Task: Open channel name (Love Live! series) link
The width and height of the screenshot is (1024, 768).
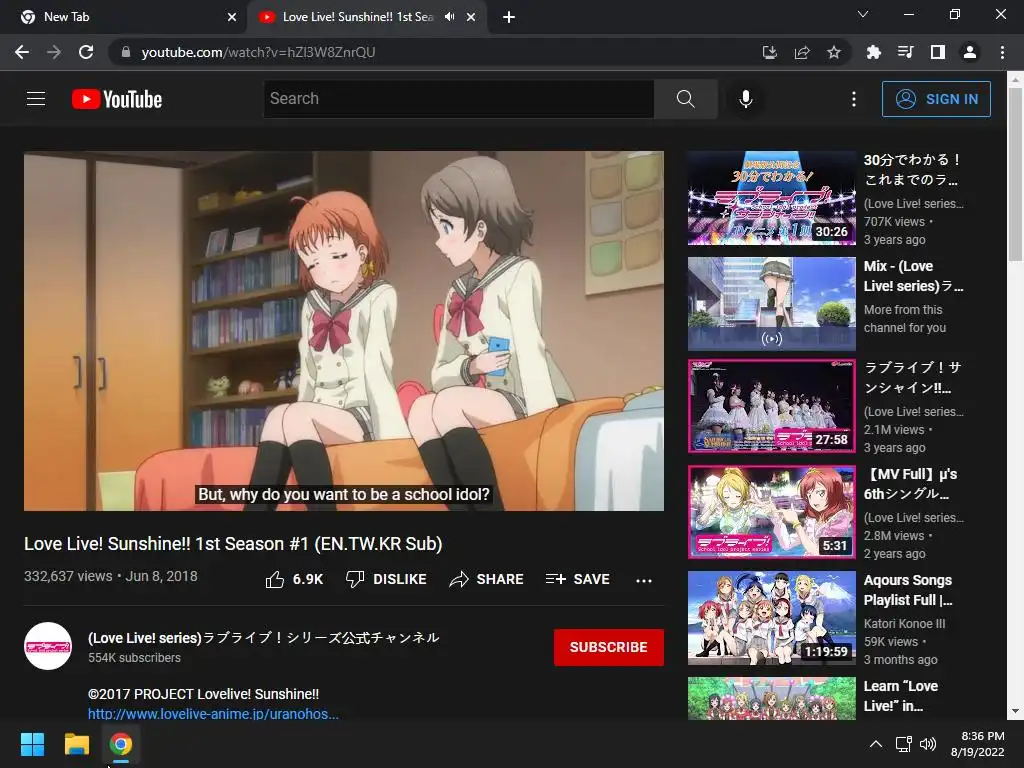Action: (x=263, y=637)
